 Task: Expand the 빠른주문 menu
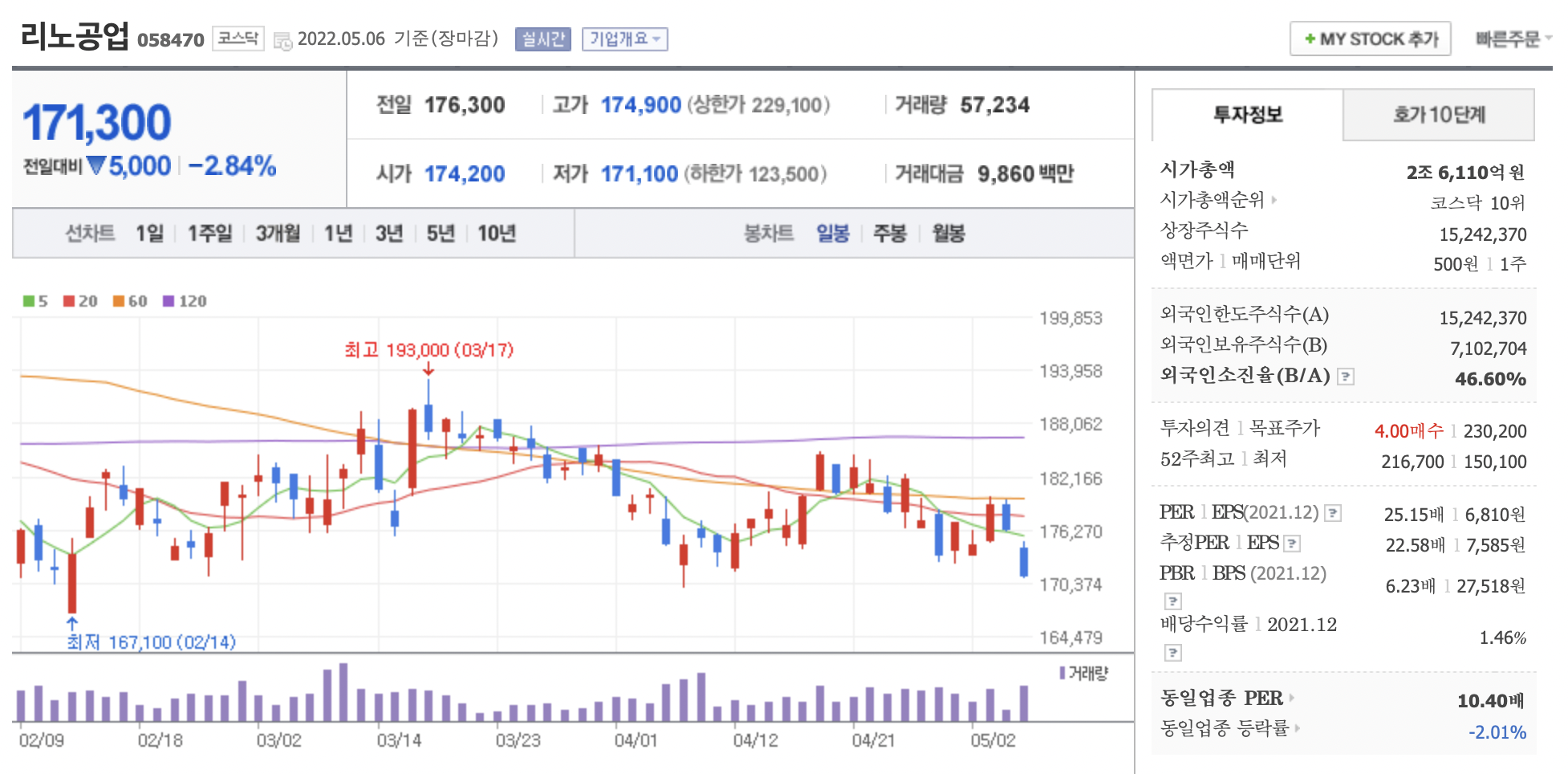coord(1513,39)
